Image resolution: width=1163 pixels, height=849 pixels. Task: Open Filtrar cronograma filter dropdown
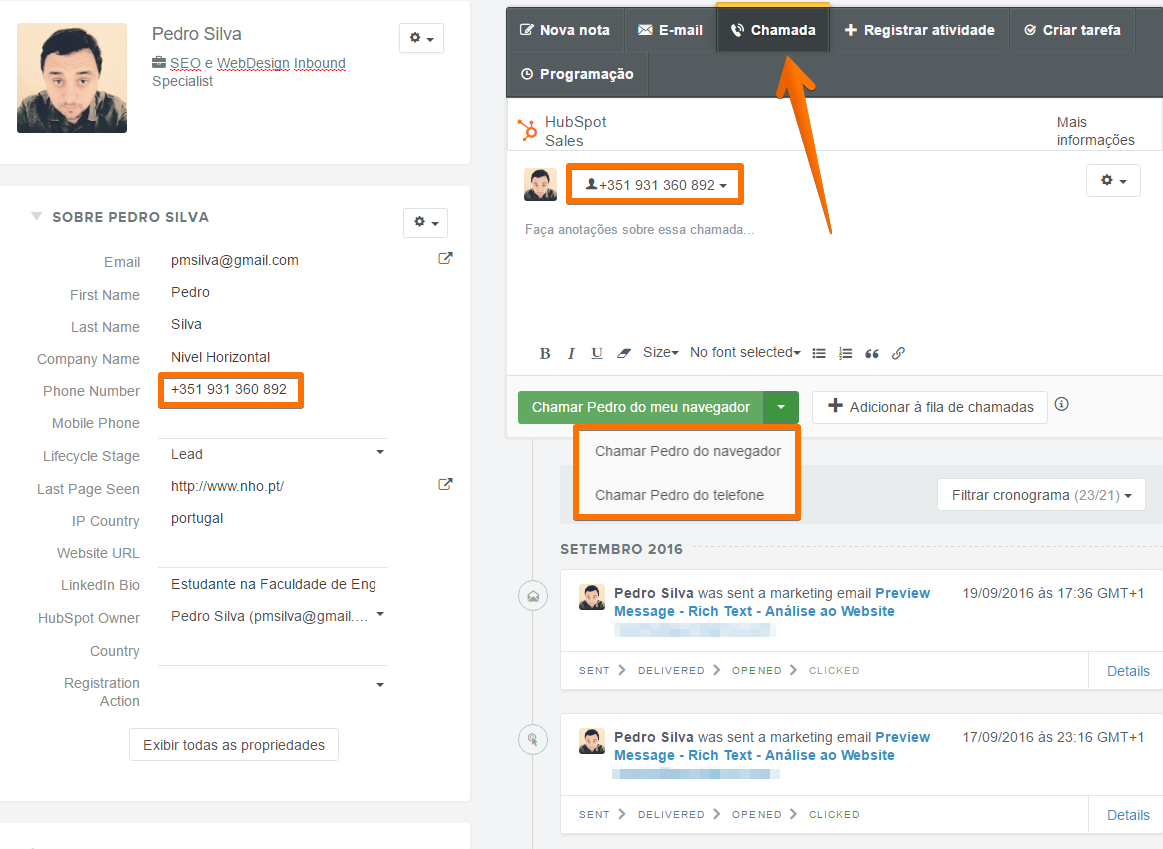[1040, 495]
